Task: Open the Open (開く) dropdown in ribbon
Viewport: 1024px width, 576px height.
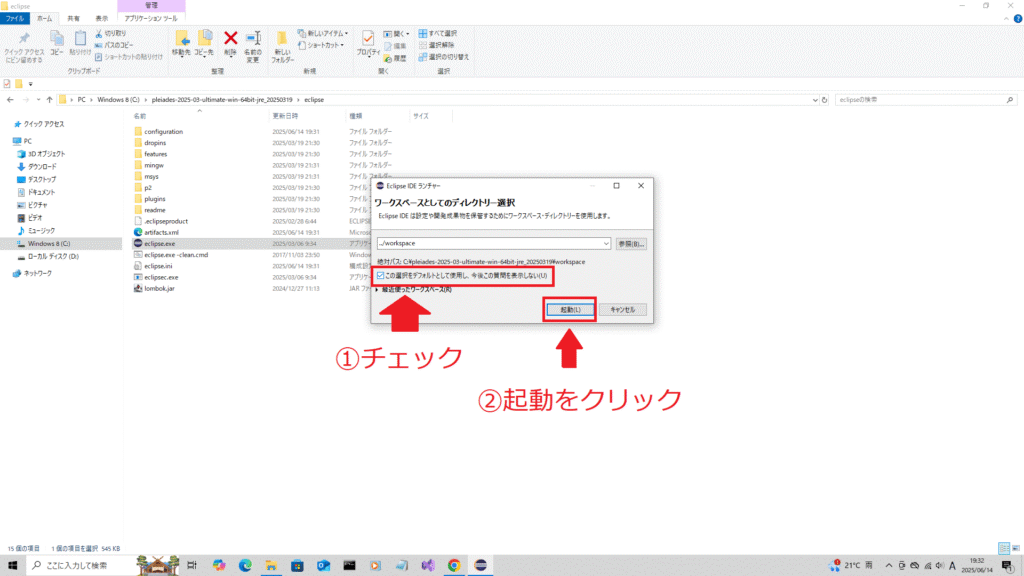Action: click(x=396, y=33)
